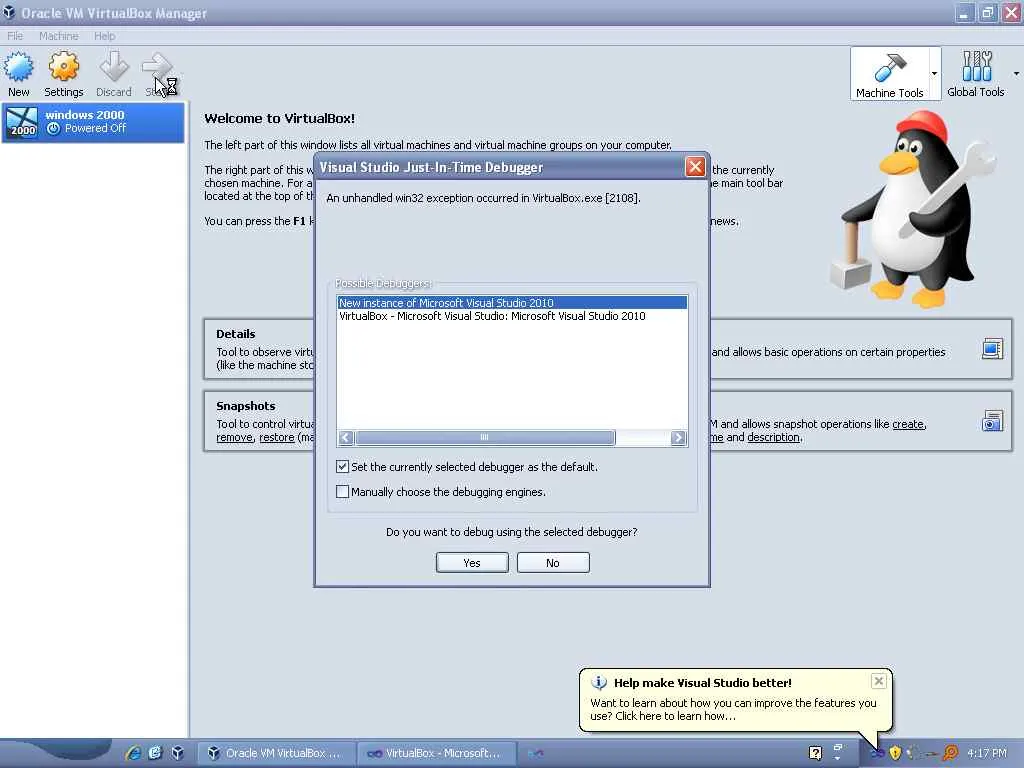Select the Machine Tools hammer icon
Viewport: 1024px width, 768px height.
(x=889, y=68)
